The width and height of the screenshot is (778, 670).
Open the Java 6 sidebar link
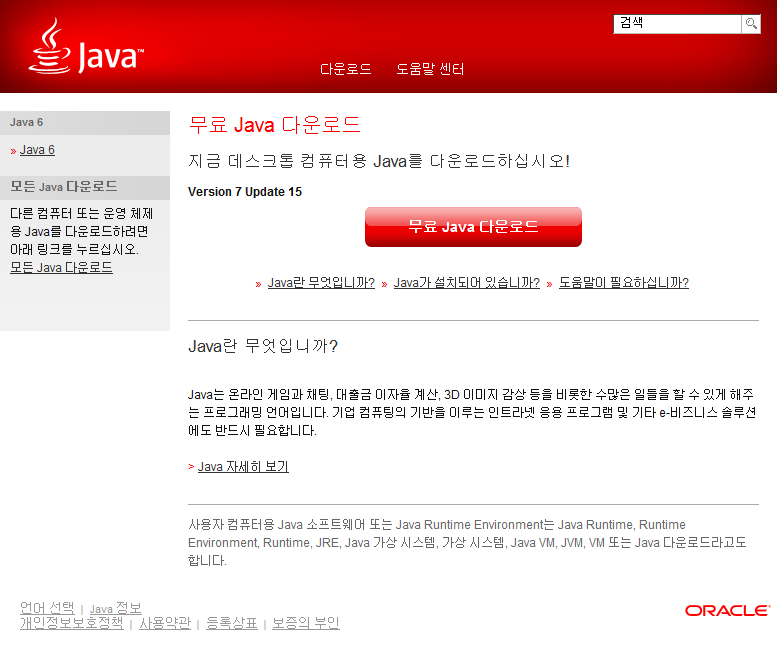(x=37, y=150)
